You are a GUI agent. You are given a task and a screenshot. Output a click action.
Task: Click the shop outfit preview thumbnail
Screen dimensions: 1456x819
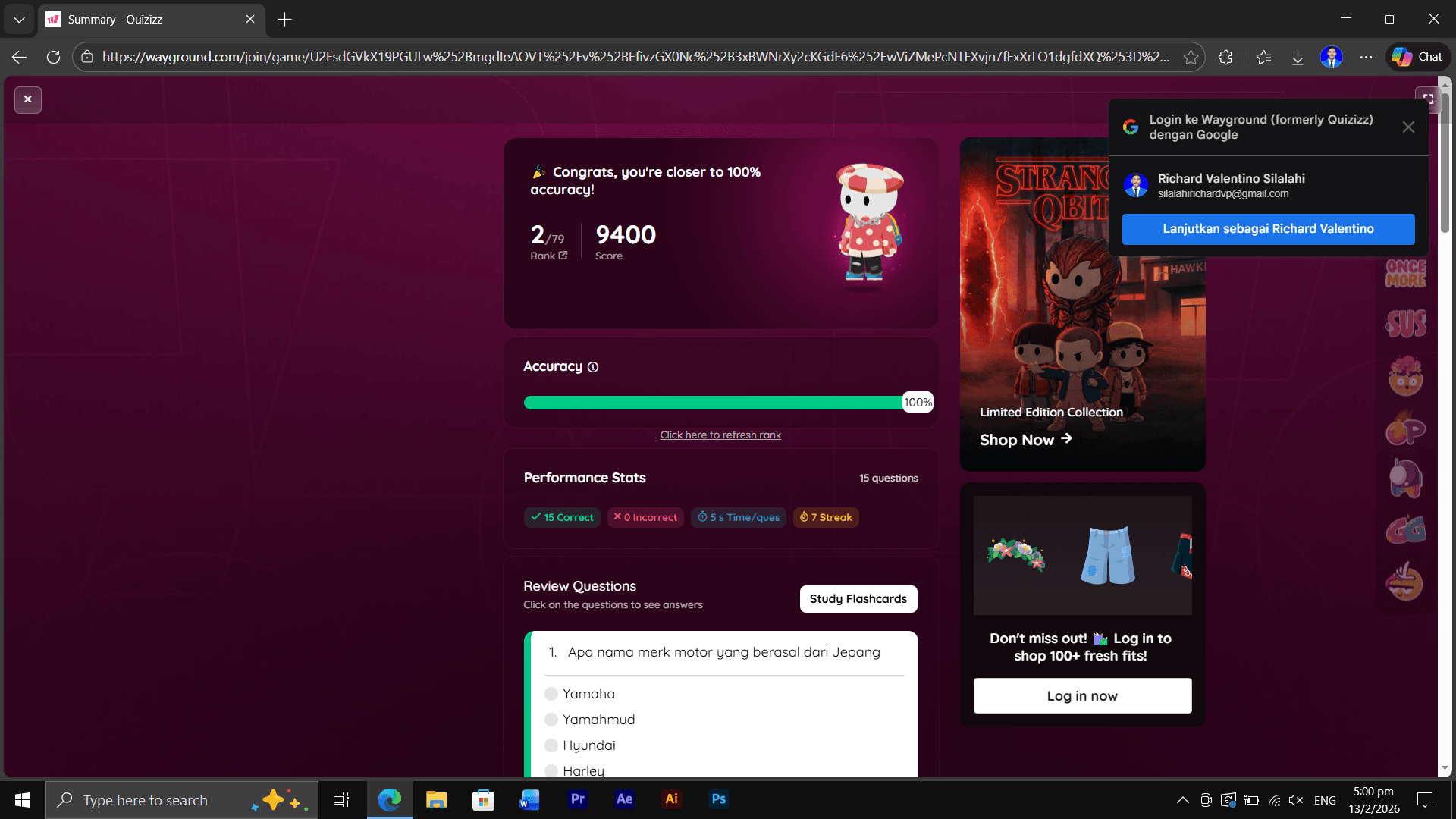coord(1082,556)
